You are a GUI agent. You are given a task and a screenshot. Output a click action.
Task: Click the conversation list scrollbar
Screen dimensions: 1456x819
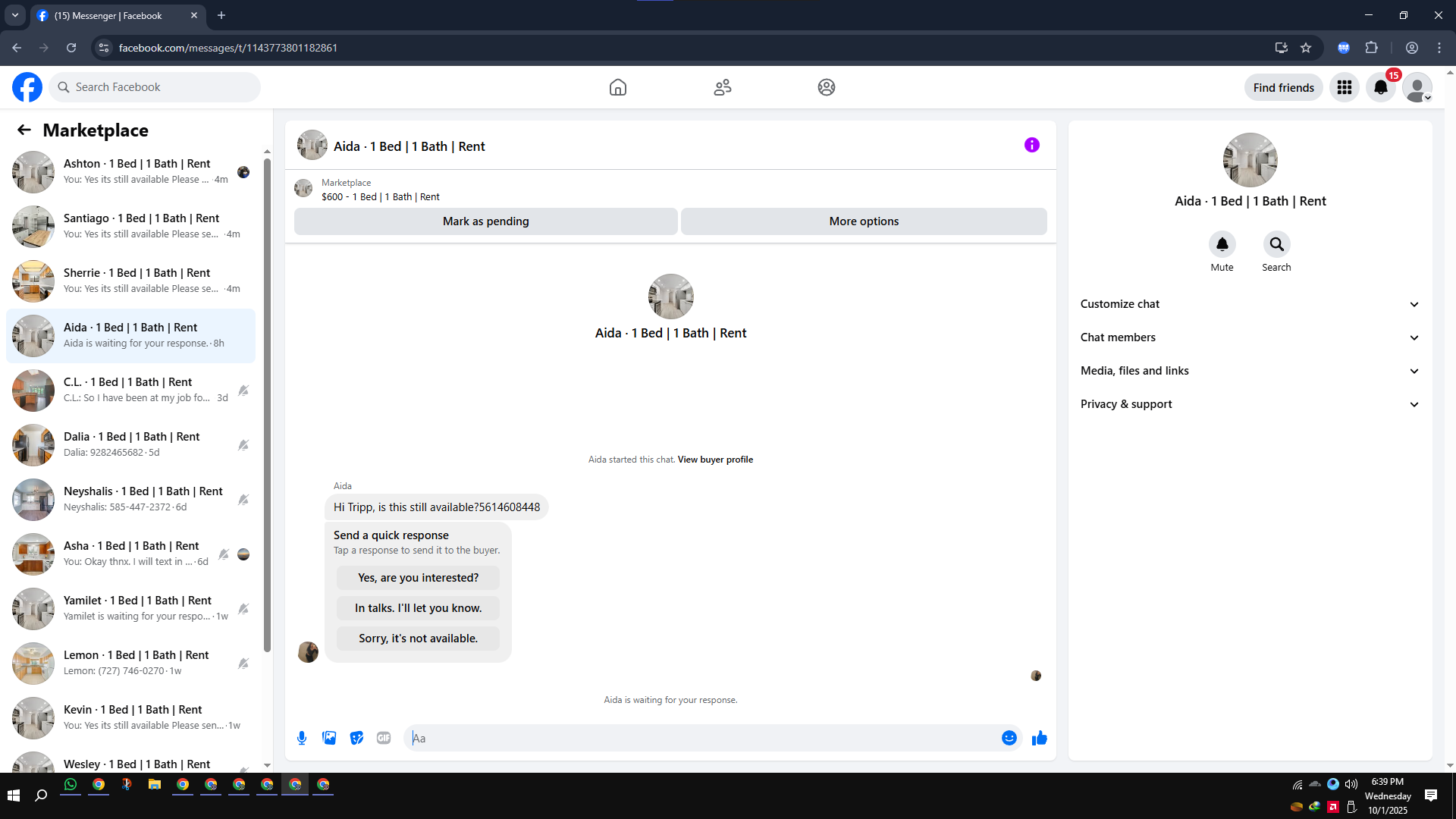pyautogui.click(x=267, y=405)
